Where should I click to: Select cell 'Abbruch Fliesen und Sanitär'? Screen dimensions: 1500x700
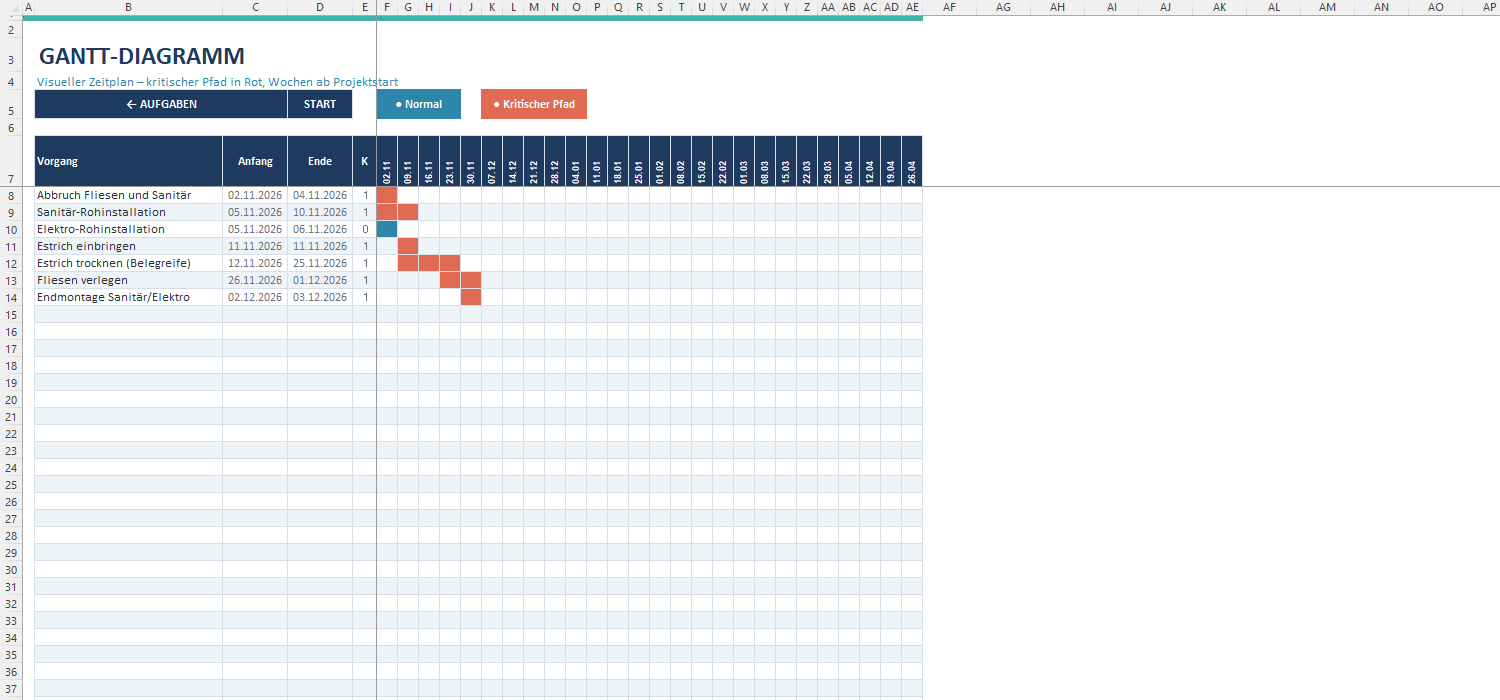coord(129,195)
